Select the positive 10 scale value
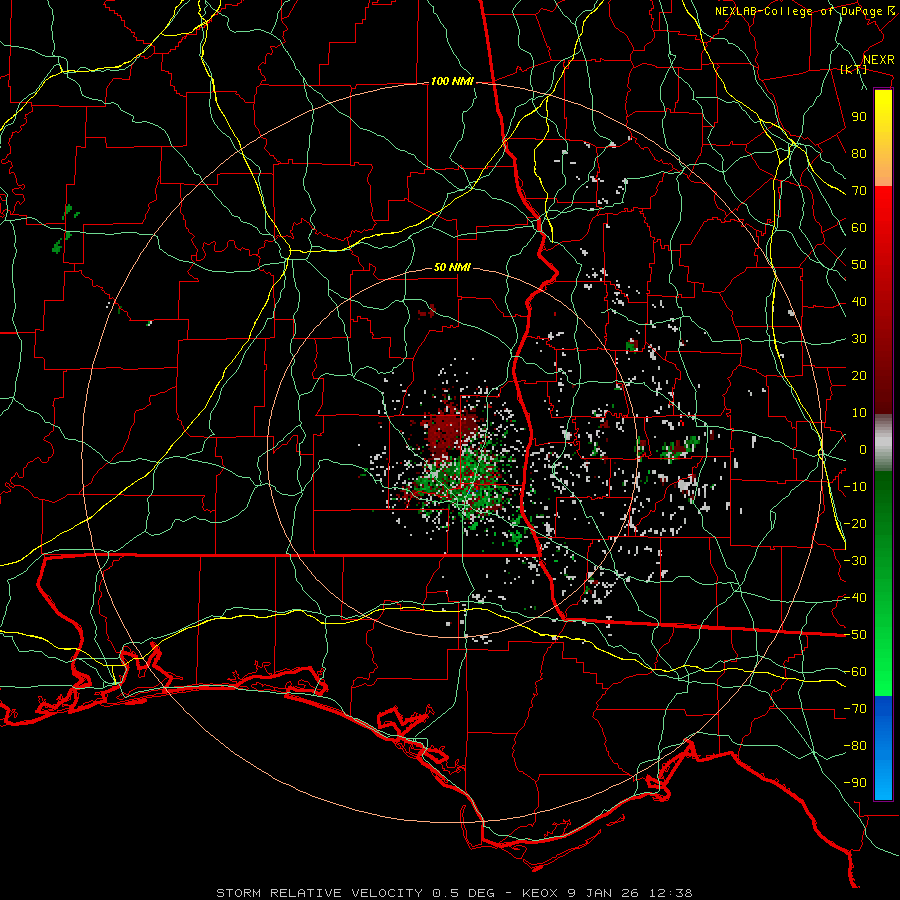The width and height of the screenshot is (900, 900). pyautogui.click(x=859, y=413)
